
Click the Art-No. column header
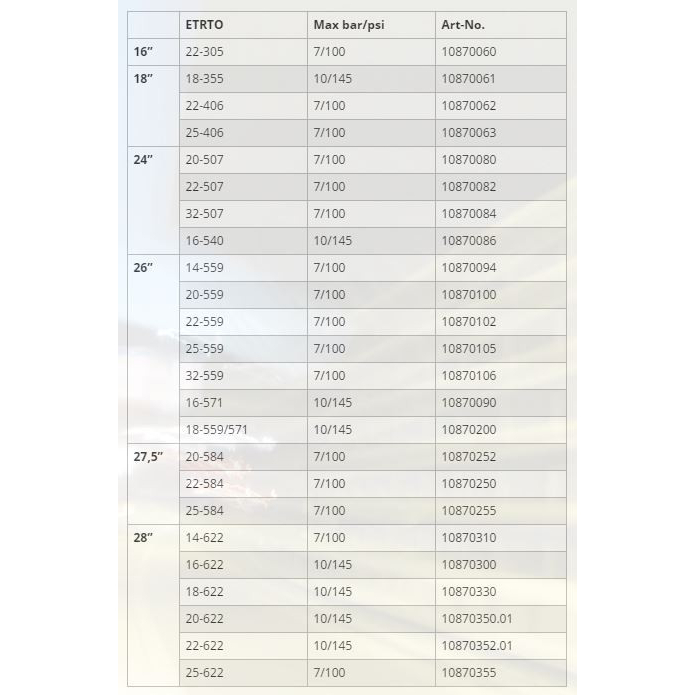463,25
